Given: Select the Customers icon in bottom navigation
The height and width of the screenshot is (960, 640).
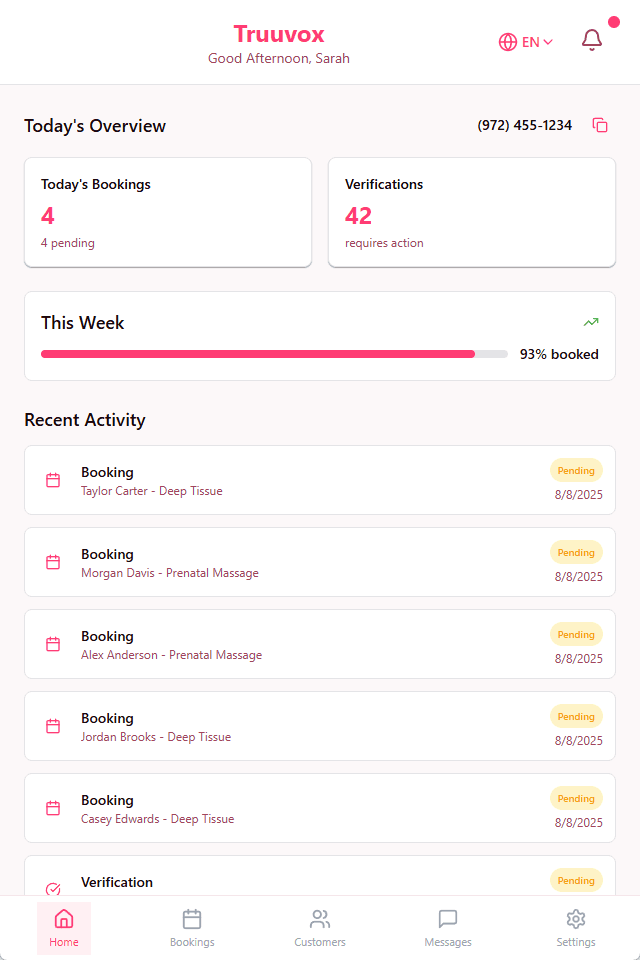Looking at the screenshot, I should tap(320, 919).
